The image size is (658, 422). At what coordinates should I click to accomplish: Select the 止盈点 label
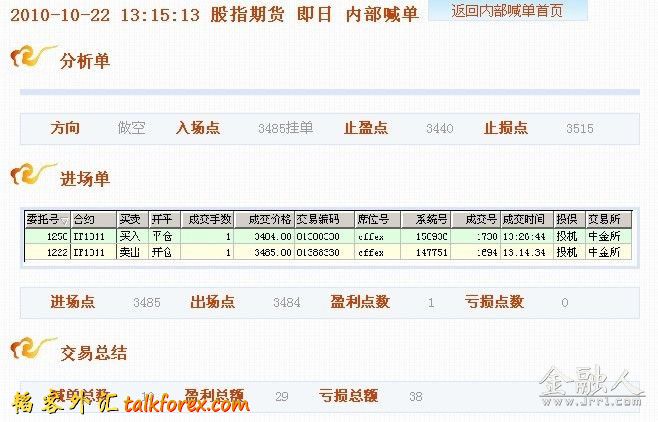(366, 128)
